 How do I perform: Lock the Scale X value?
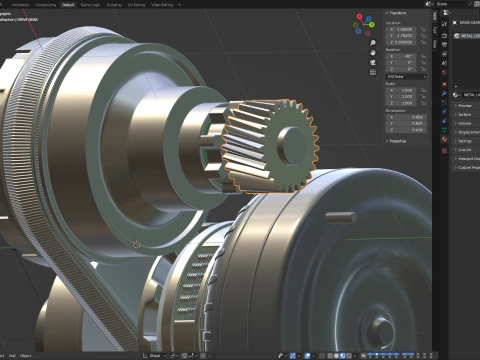click(x=423, y=90)
